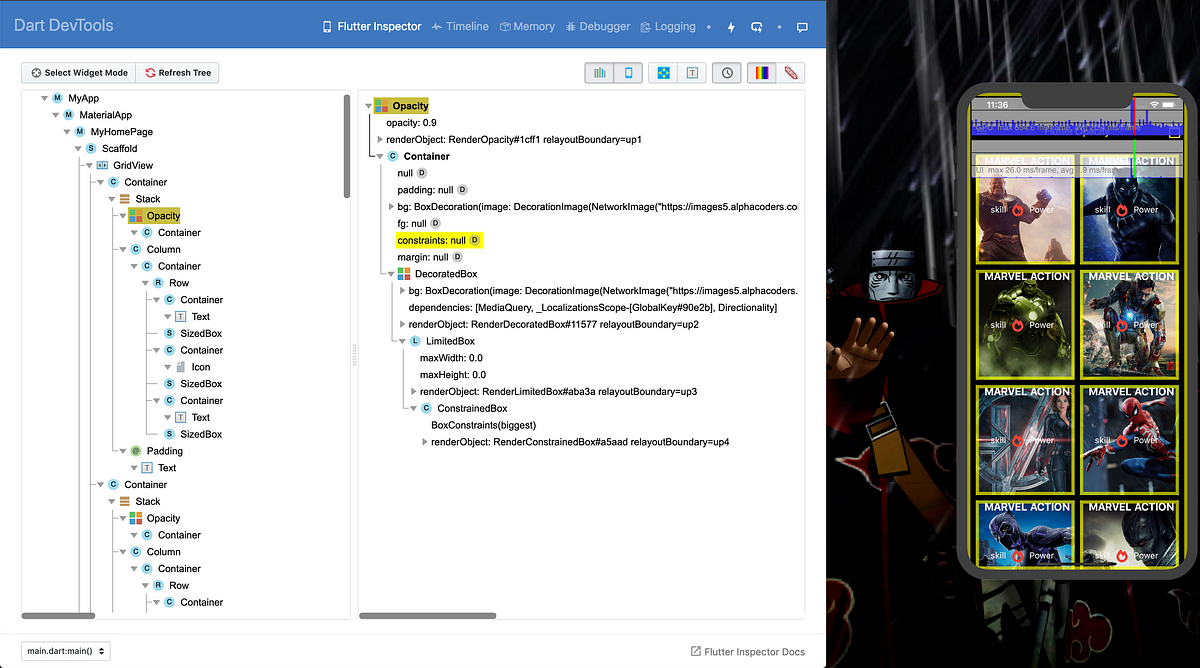This screenshot has width=1200, height=668.
Task: Toggle the iOS platform phone button
Action: tap(628, 73)
